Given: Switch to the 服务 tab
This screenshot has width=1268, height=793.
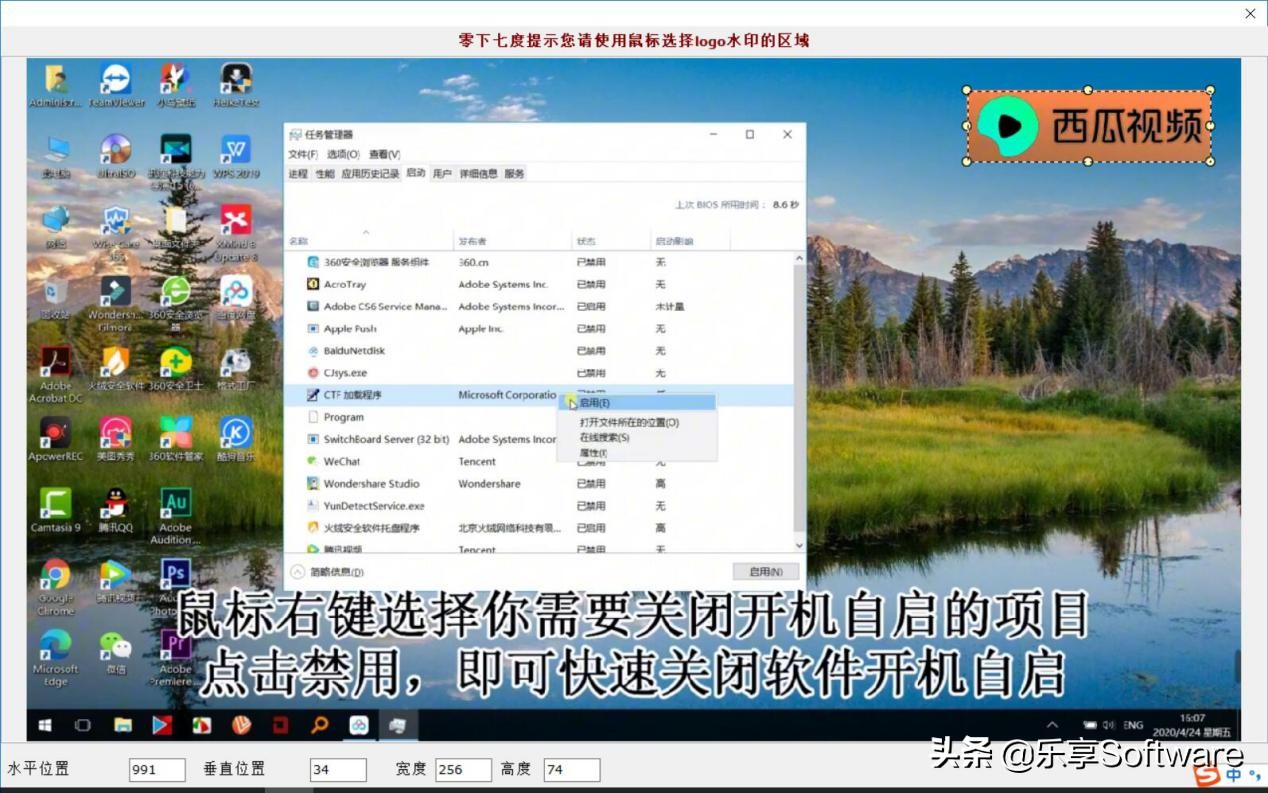Looking at the screenshot, I should click(514, 173).
